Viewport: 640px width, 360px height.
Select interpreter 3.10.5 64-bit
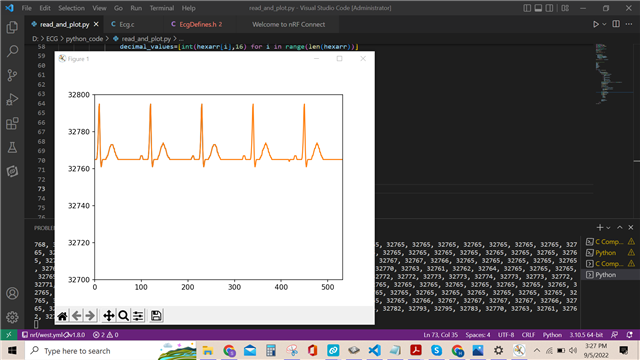[x=587, y=335]
